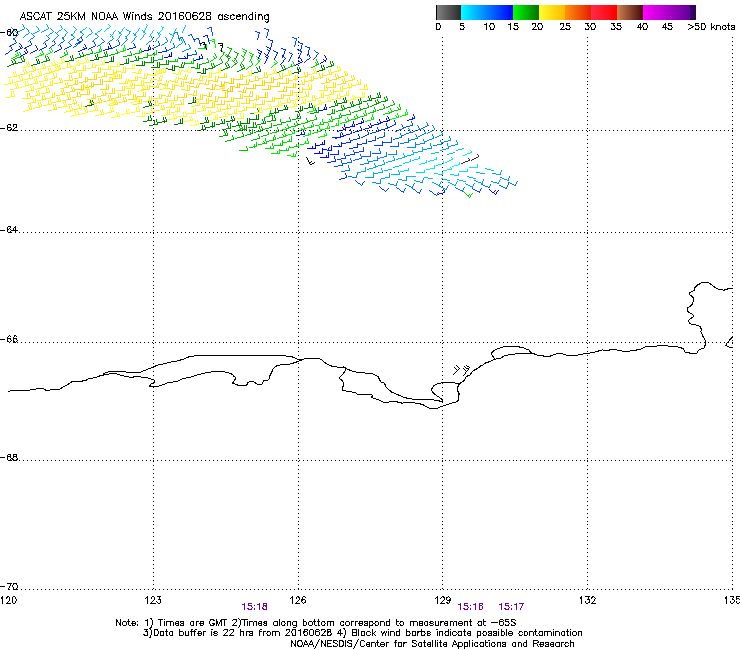Viewport: 740px width, 650px height.
Task: Click the gray 0-5 knots color segment
Action: 448,12
